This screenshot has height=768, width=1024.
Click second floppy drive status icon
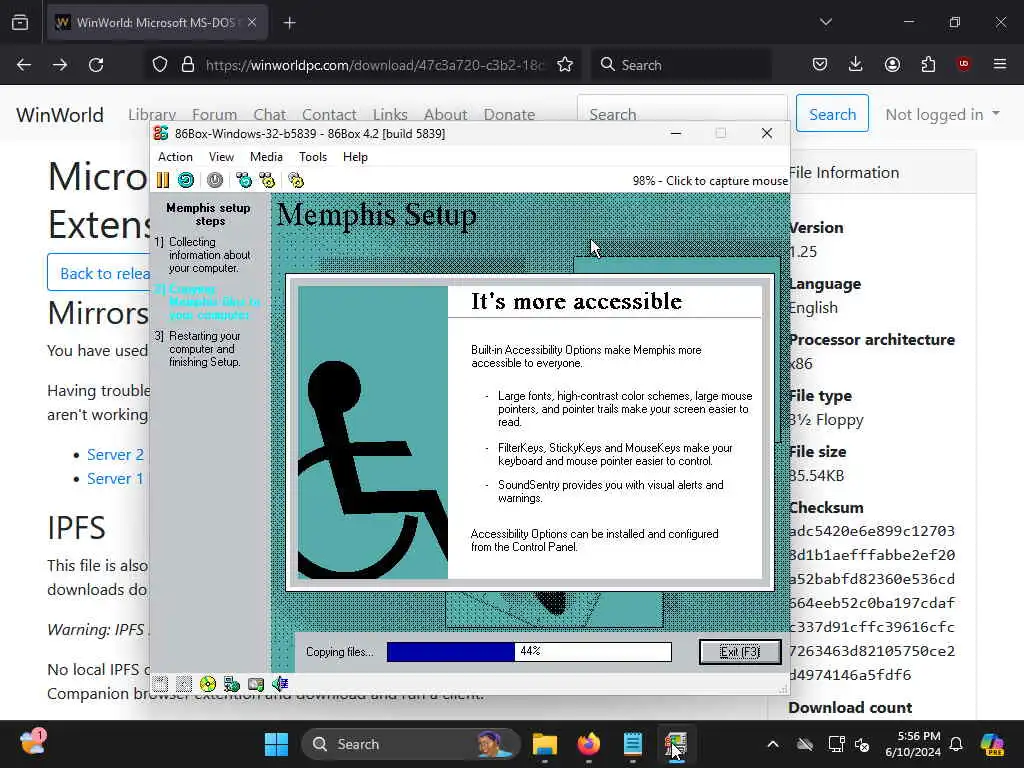click(184, 684)
